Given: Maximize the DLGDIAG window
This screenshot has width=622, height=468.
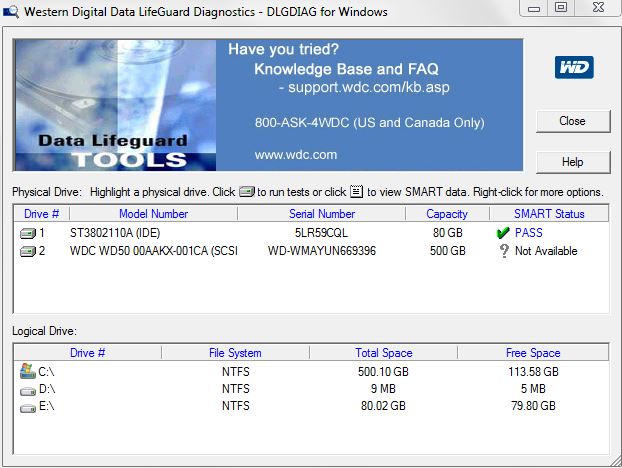Looking at the screenshot, I should click(x=561, y=7).
